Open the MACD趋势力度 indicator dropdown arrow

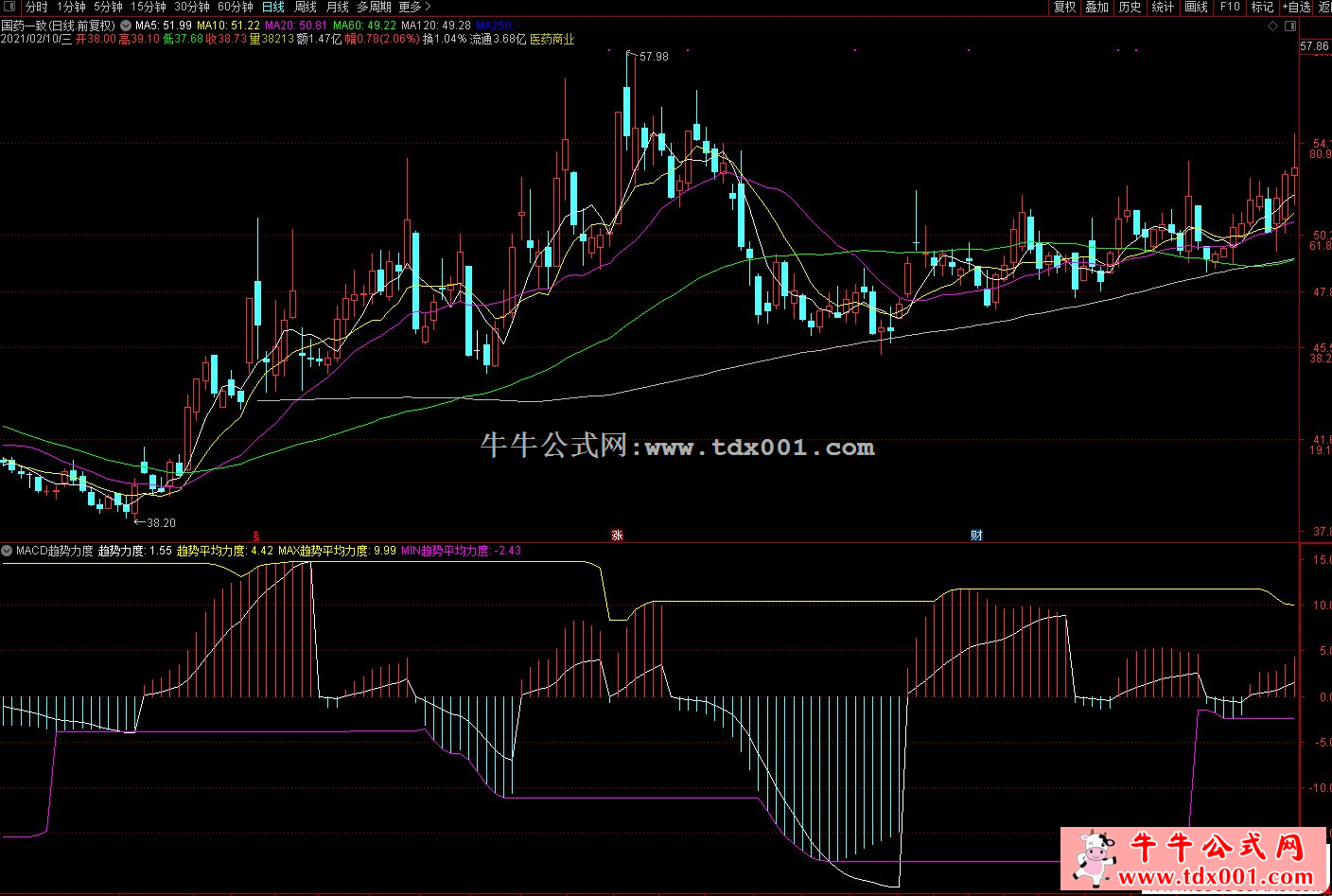point(8,551)
